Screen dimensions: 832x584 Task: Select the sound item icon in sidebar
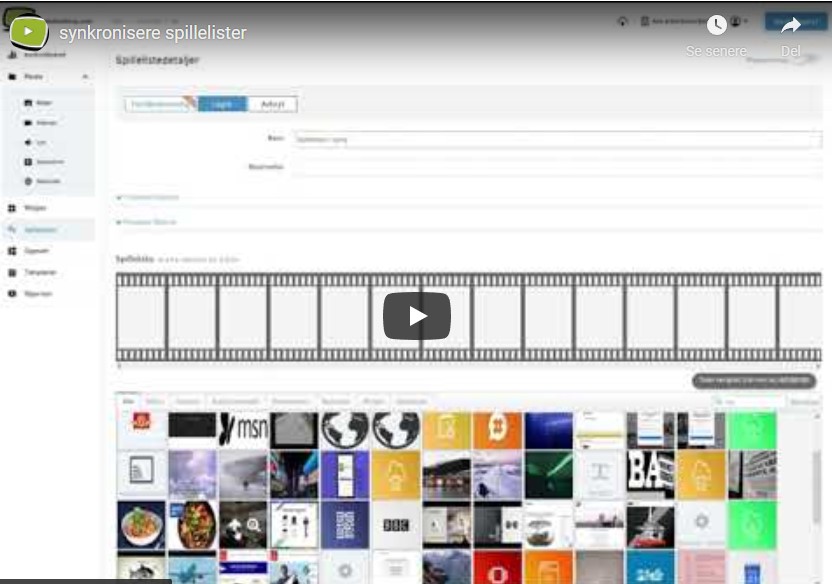tap(28, 142)
